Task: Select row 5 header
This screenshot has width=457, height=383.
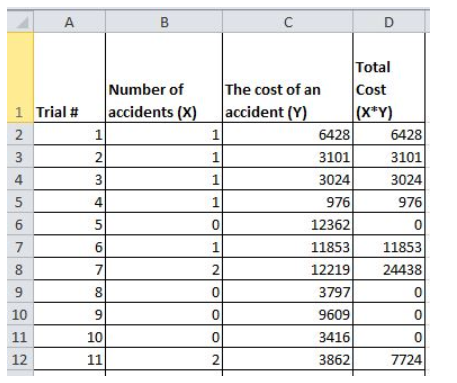Action: coord(20,201)
